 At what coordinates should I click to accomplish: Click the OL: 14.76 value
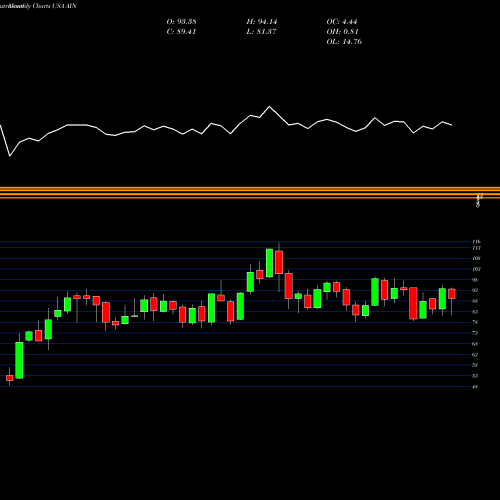click(344, 42)
